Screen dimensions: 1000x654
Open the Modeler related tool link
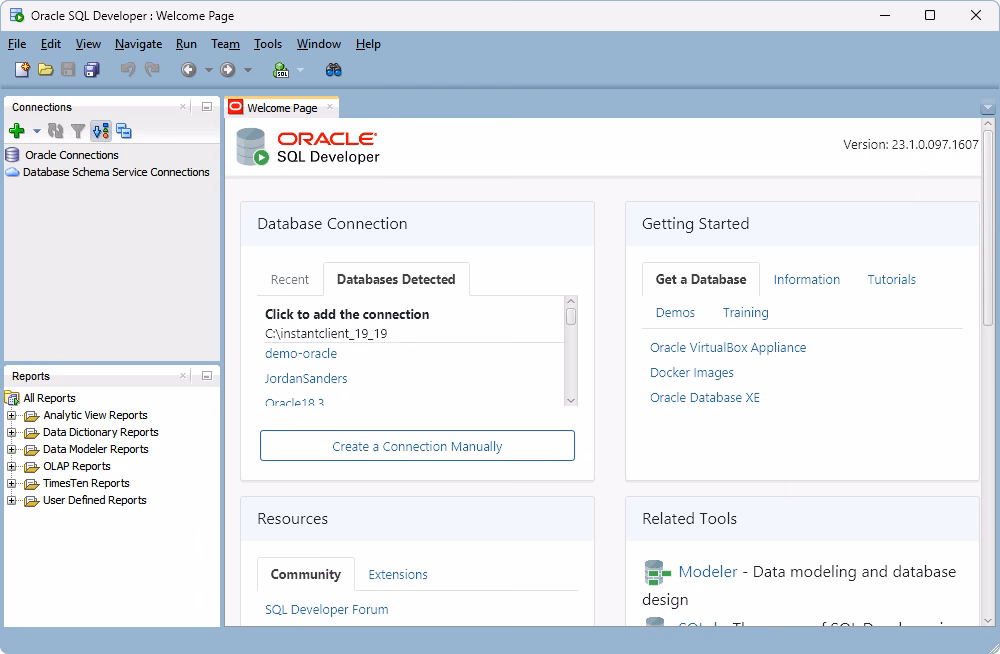pos(708,572)
